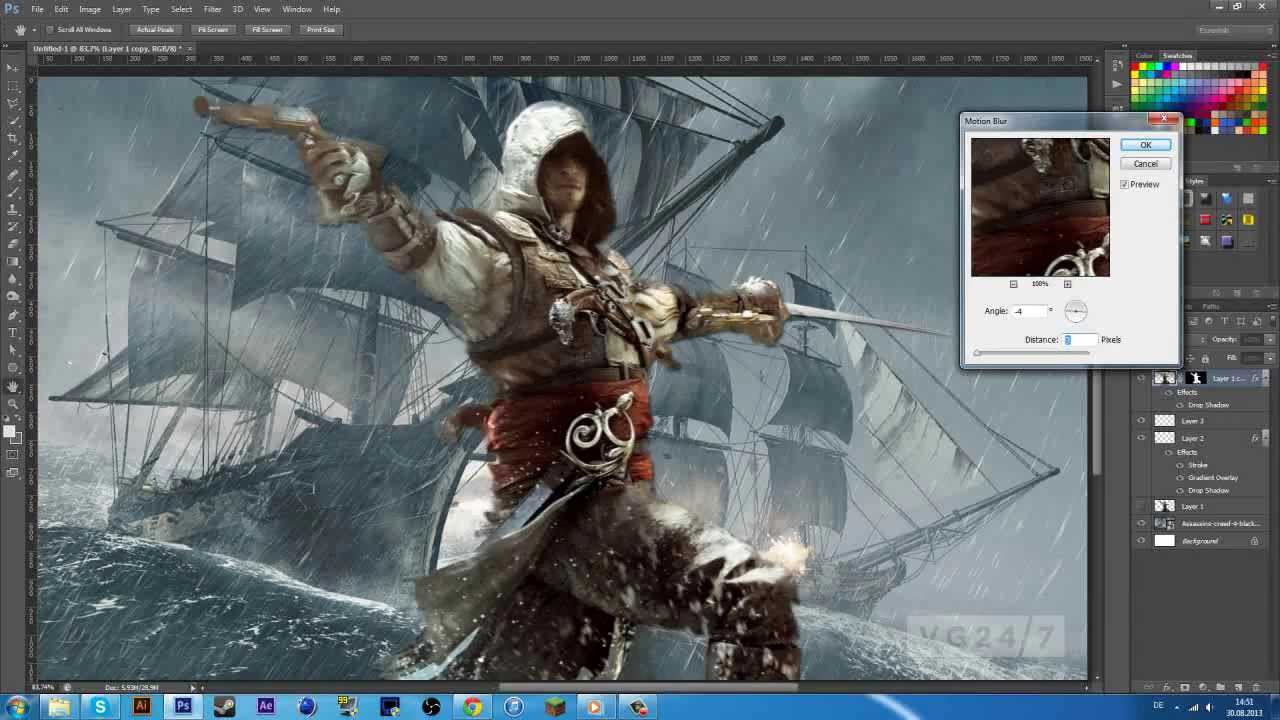The height and width of the screenshot is (720, 1280).
Task: Hide visibility of Layer 2
Action: click(1141, 438)
